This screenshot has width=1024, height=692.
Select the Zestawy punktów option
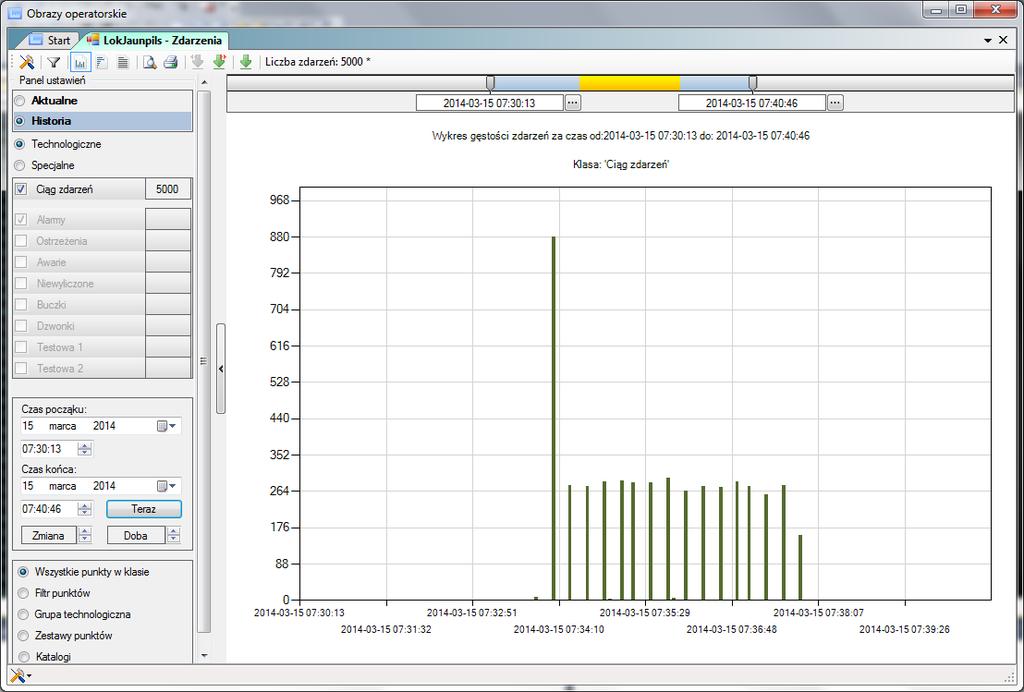(x=24, y=635)
